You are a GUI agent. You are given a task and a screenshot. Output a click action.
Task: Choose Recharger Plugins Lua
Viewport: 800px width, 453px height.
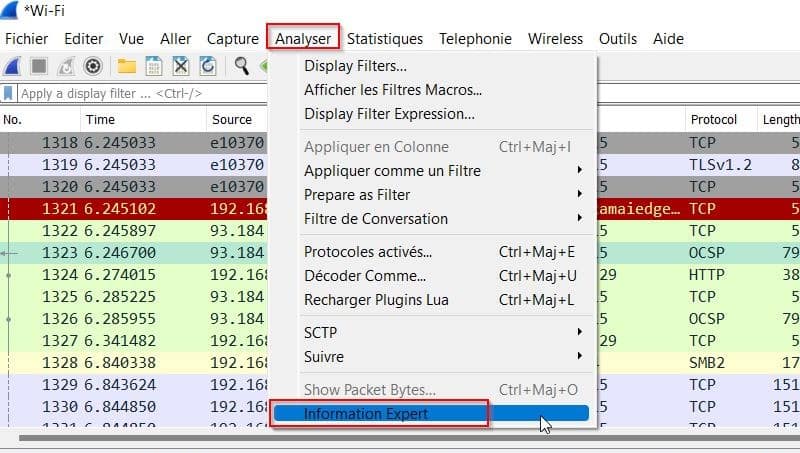tap(434, 300)
